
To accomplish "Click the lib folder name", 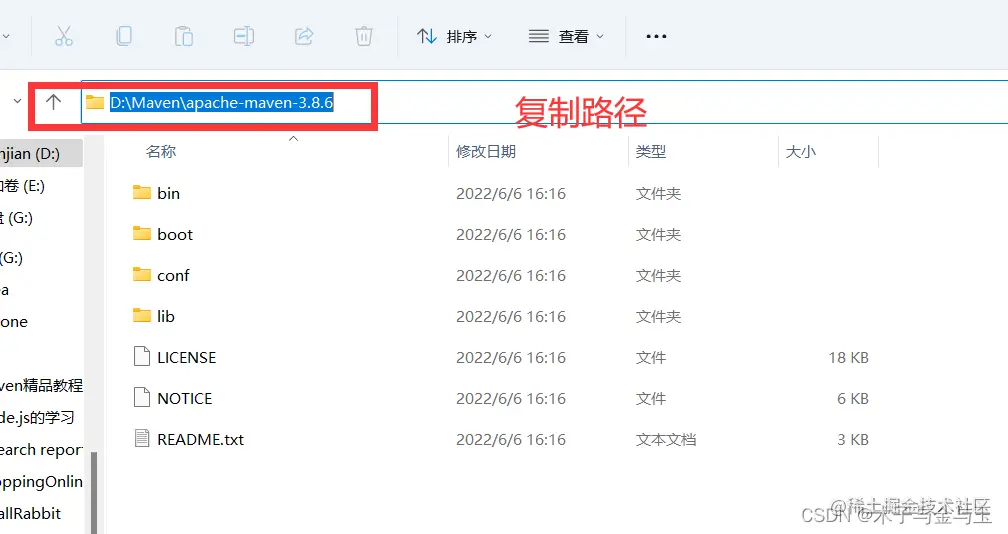I will tap(166, 317).
